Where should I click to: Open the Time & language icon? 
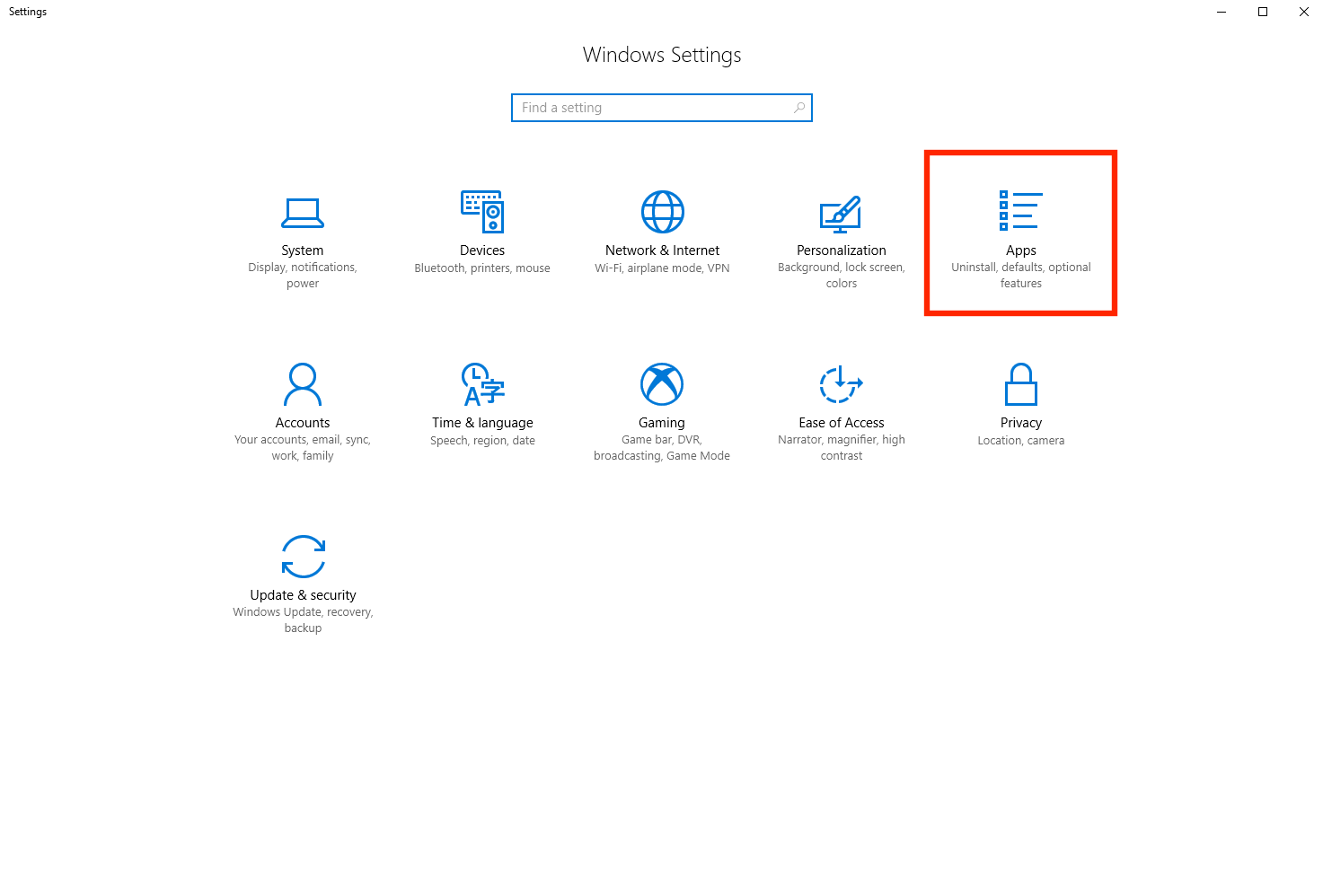point(482,384)
